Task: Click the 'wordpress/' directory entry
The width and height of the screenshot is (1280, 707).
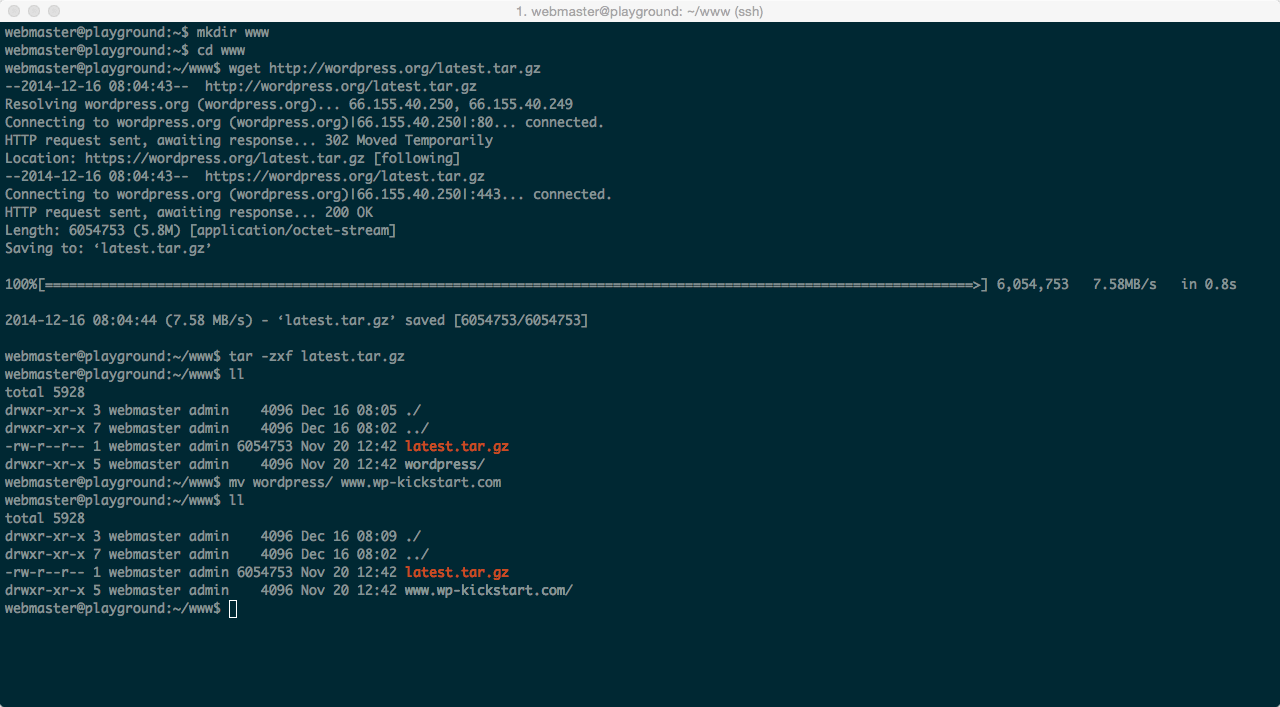Action: pyautogui.click(x=445, y=464)
